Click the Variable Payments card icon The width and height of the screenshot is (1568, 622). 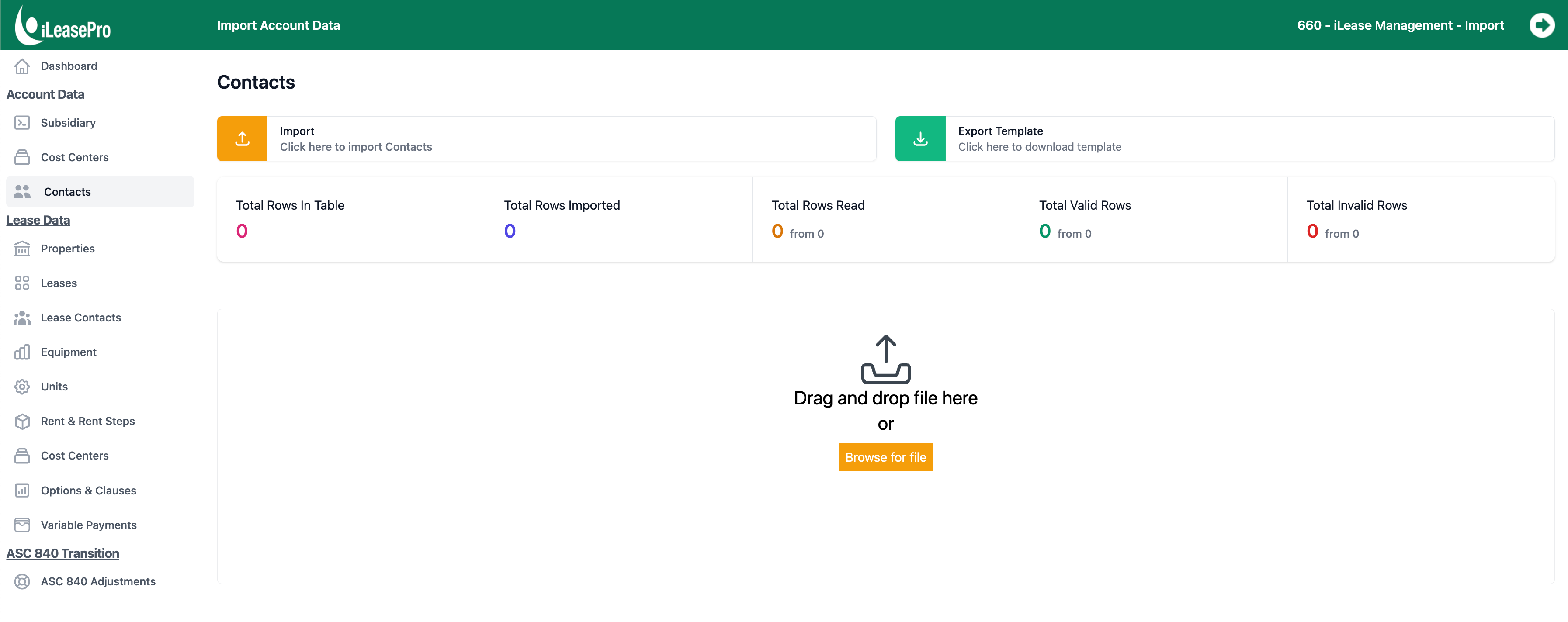click(x=22, y=525)
